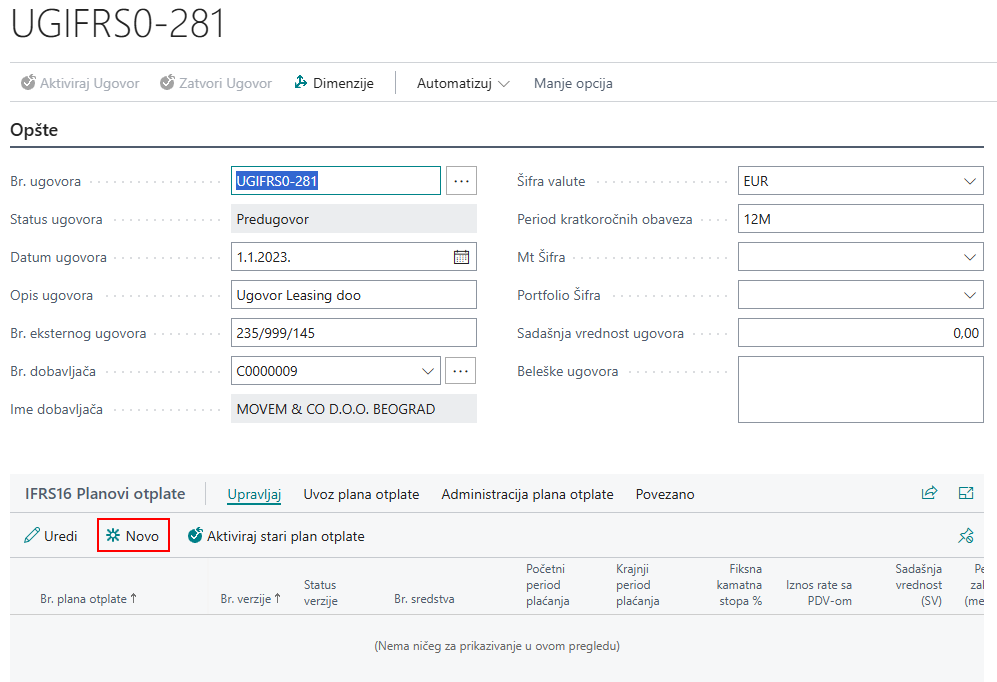Expand the Automatizuj dropdown menu

463,83
